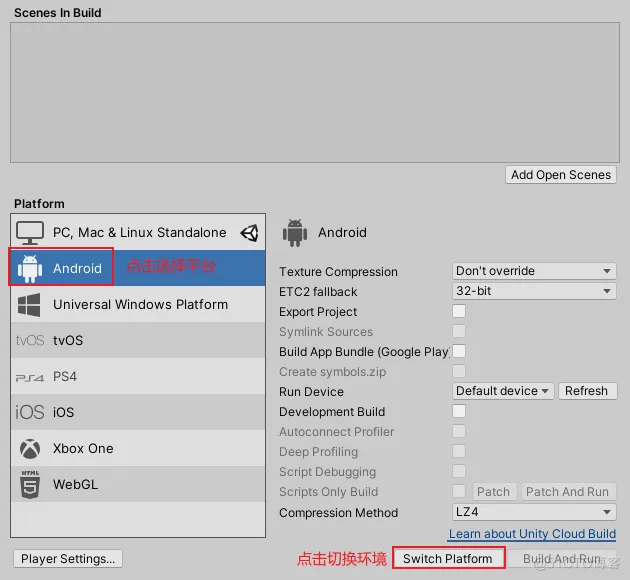
Task: Select the iOS platform row
Action: [138, 412]
